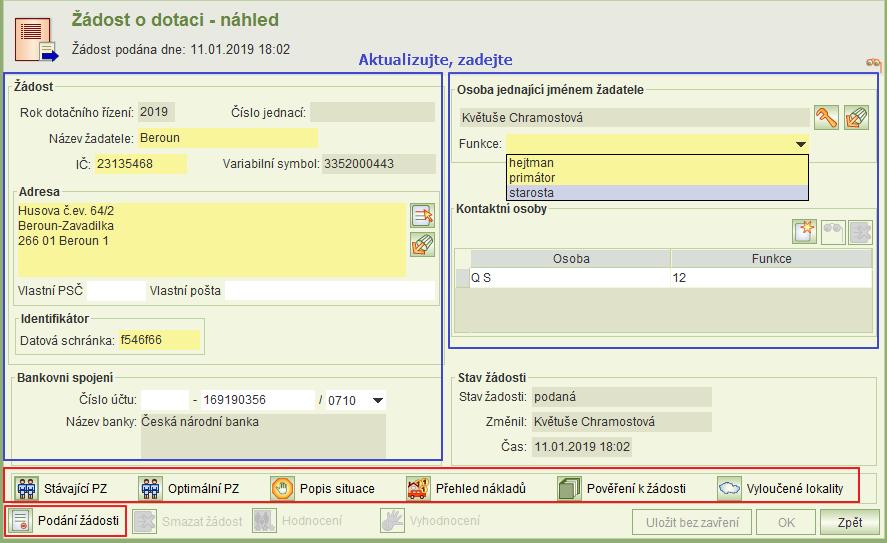The height and width of the screenshot is (543, 887).
Task: Click the address select icon beside Adresa
Action: (423, 216)
